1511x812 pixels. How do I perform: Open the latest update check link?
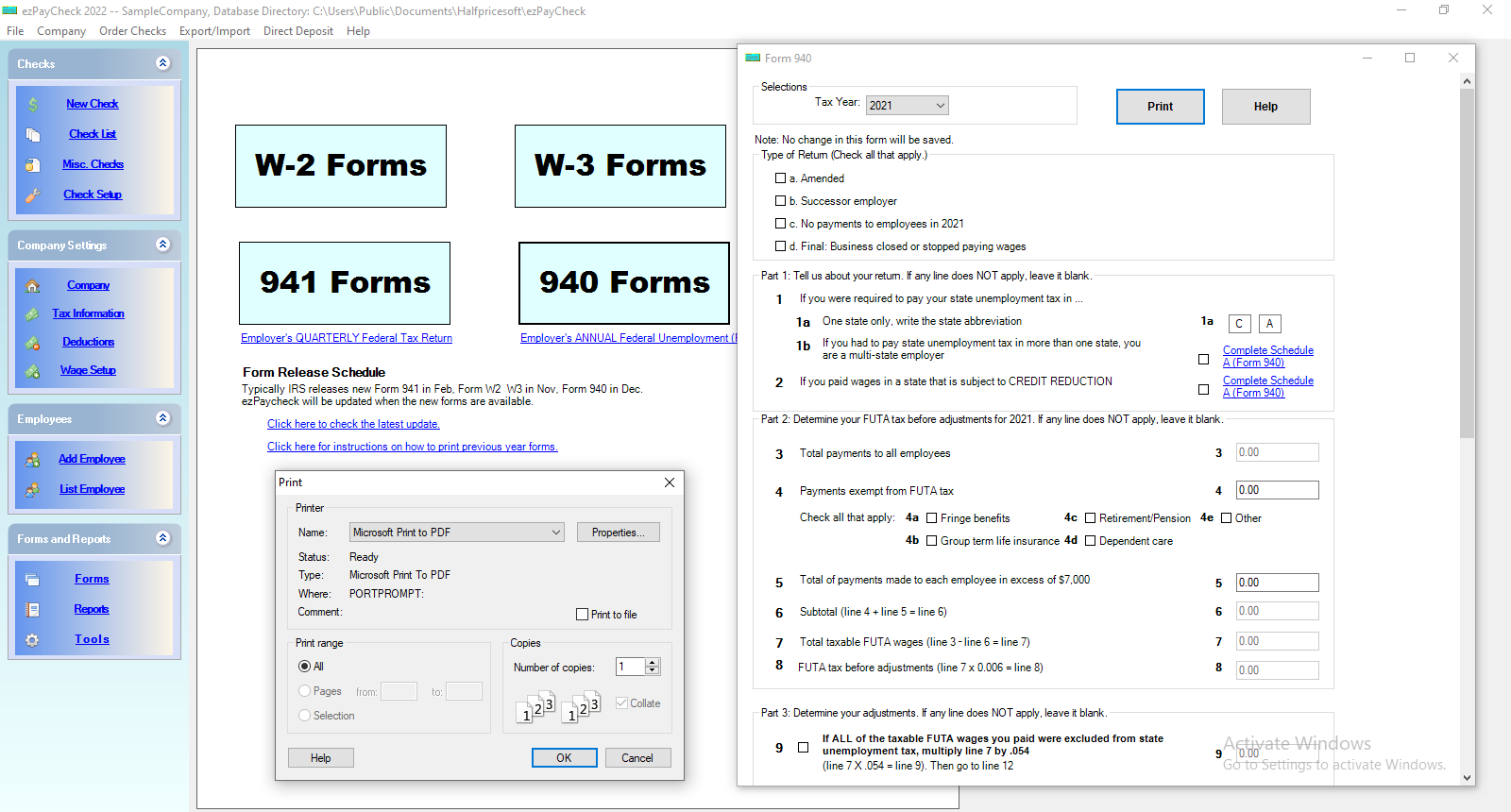[x=353, y=424]
